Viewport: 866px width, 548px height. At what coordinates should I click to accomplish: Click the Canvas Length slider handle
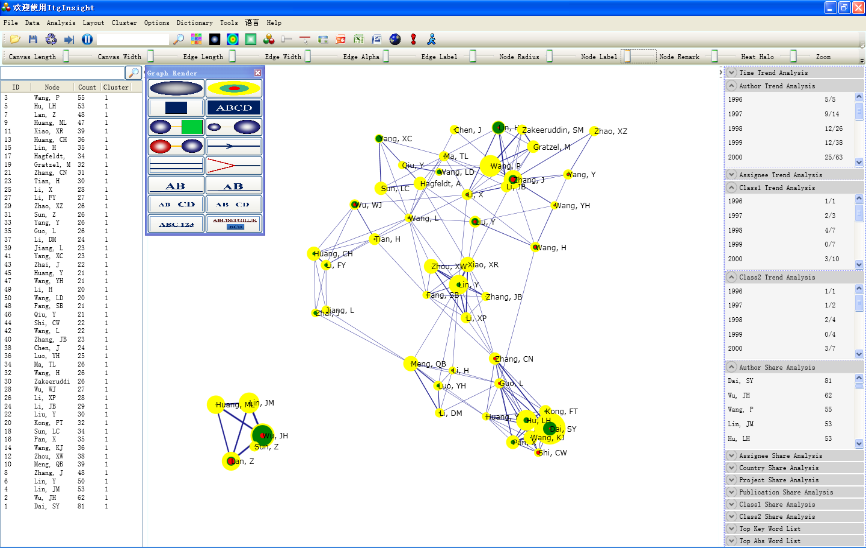pyautogui.click(x=66, y=56)
